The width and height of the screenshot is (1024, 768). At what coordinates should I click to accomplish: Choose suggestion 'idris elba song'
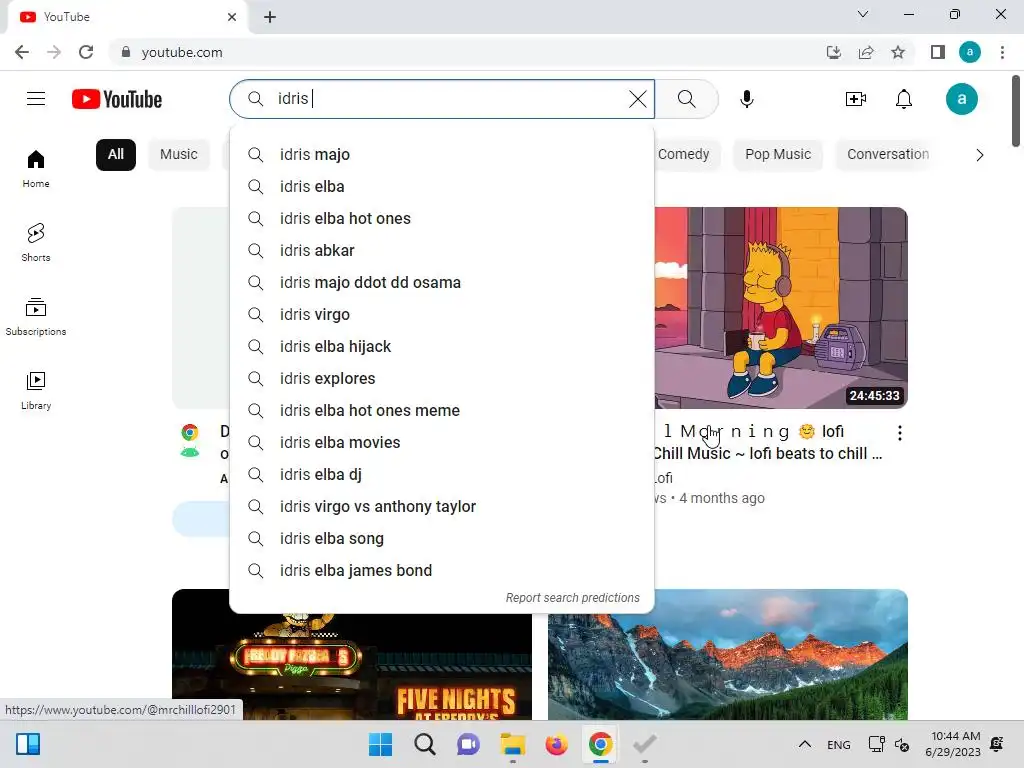[x=442, y=539]
